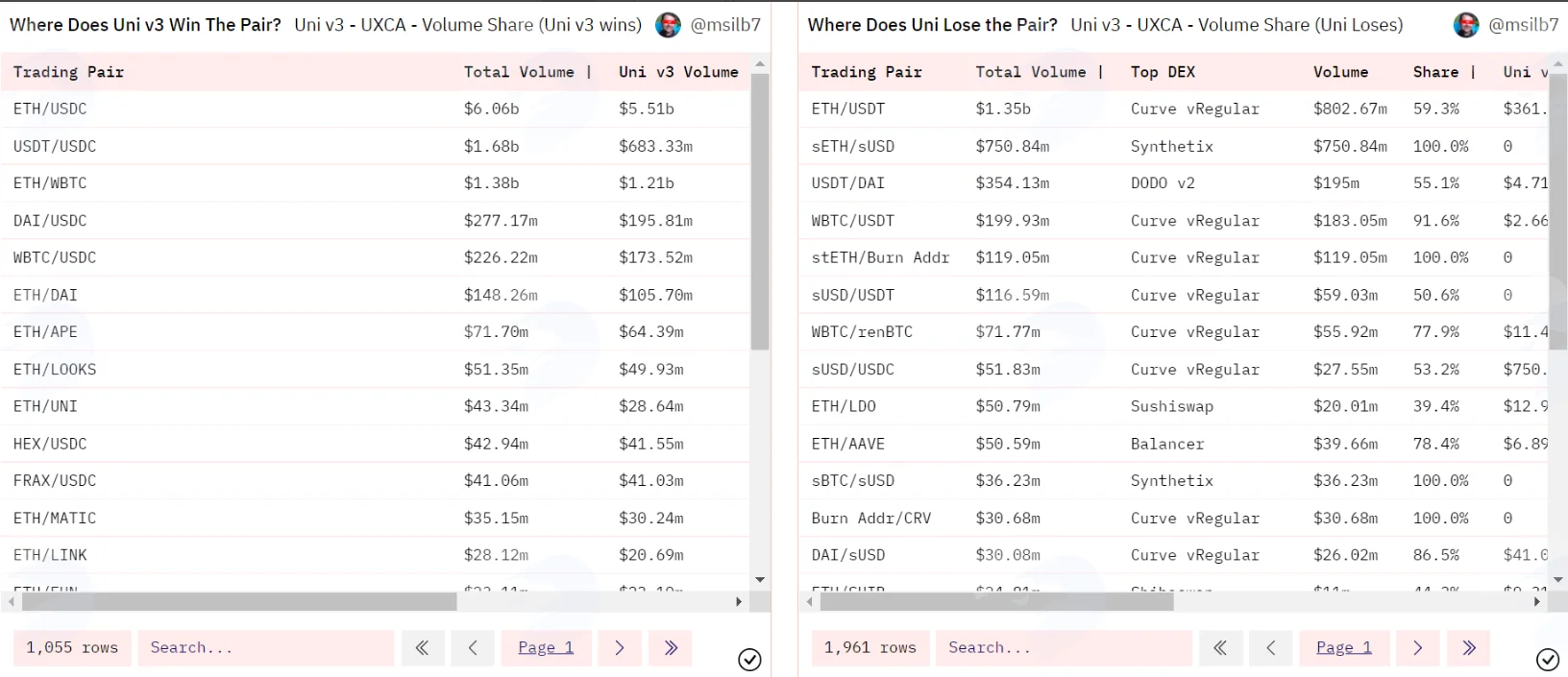The height and width of the screenshot is (677, 1568).
Task: Jump to last page in left table
Action: [x=671, y=648]
